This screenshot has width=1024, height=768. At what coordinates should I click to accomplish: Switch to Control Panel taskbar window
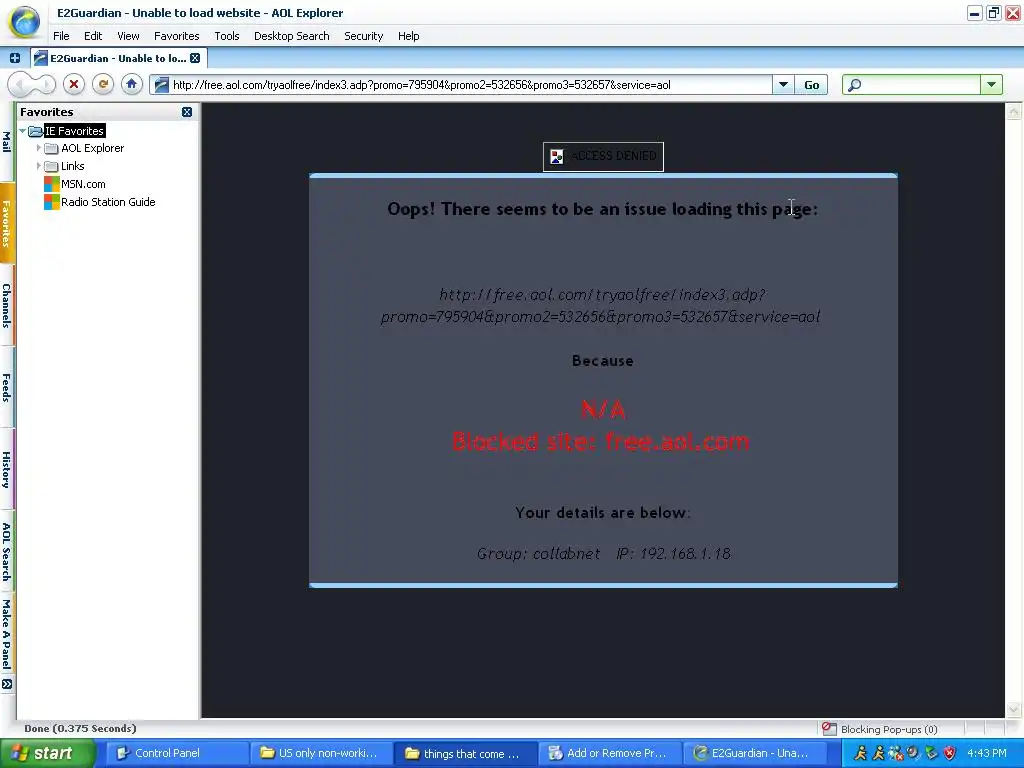tap(176, 753)
